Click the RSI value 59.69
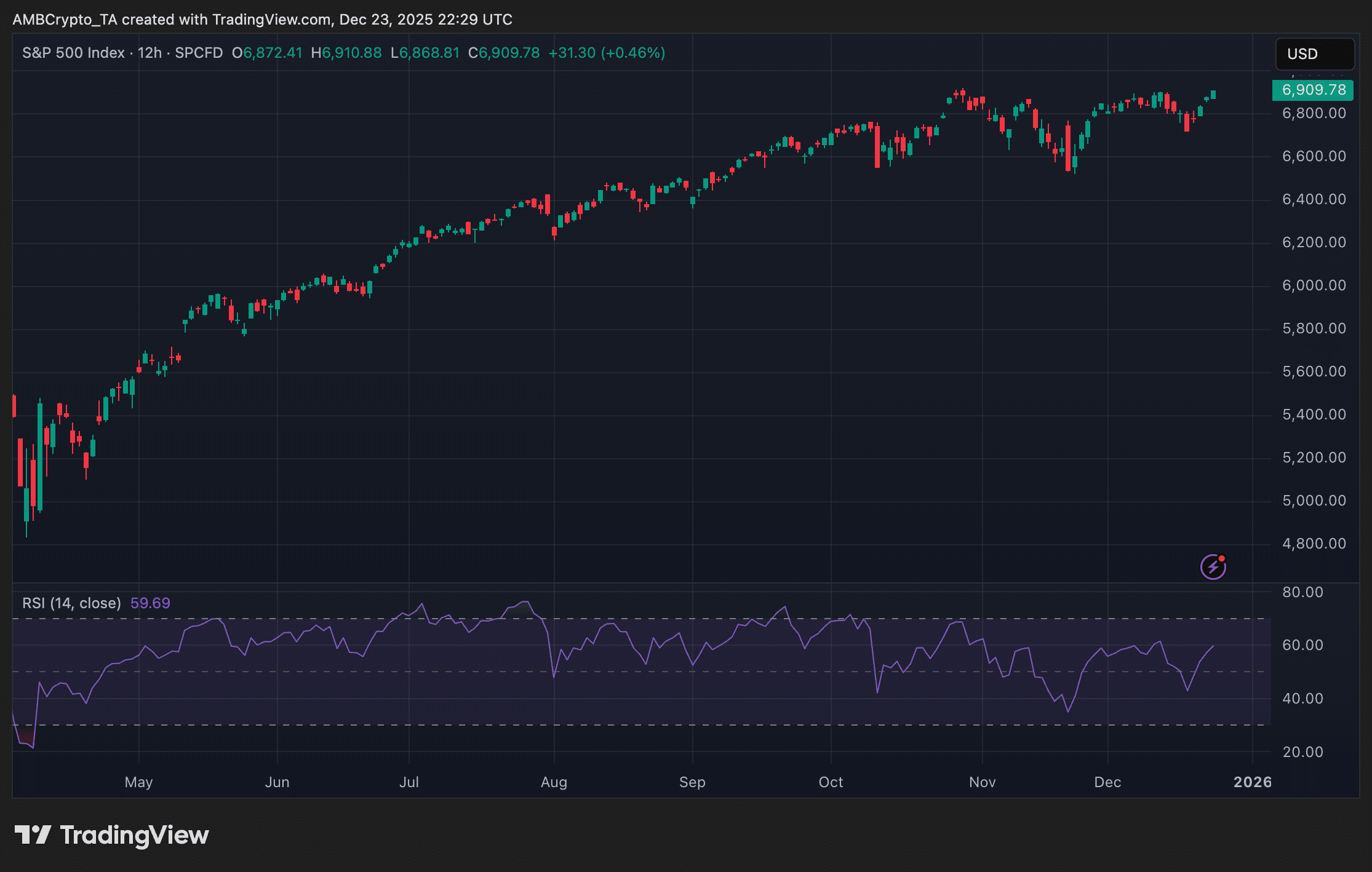 (150, 603)
